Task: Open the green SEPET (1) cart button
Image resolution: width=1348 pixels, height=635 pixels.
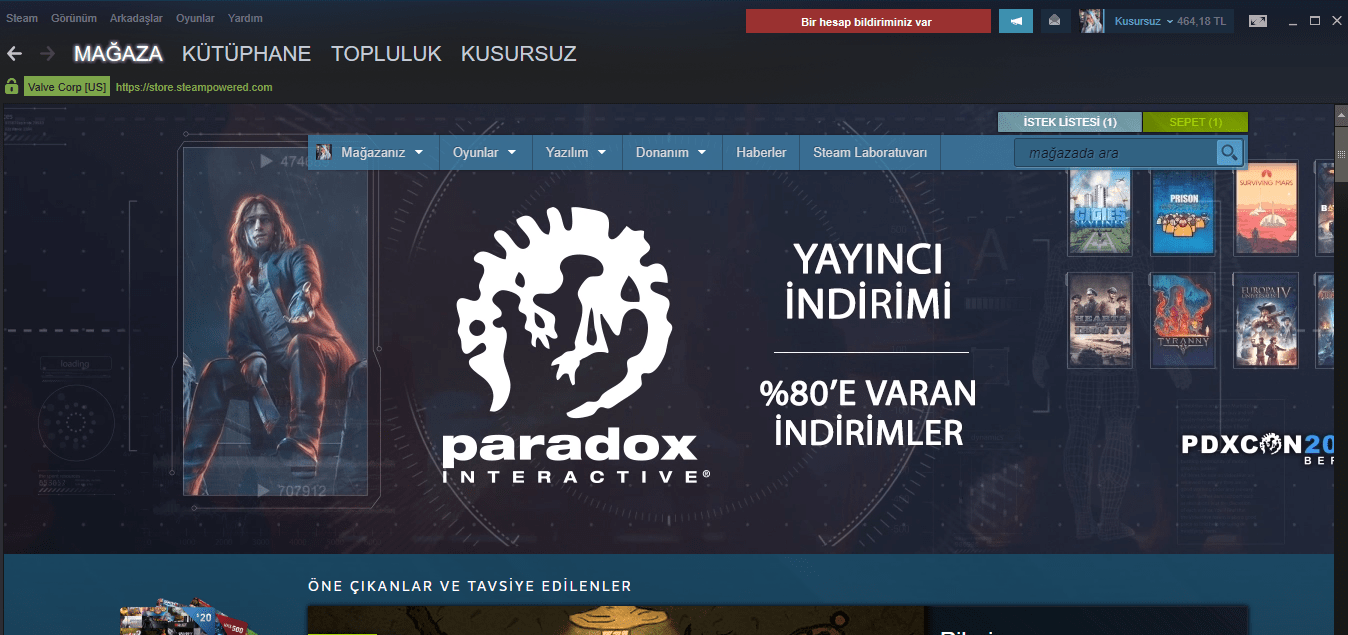Action: click(x=1196, y=122)
